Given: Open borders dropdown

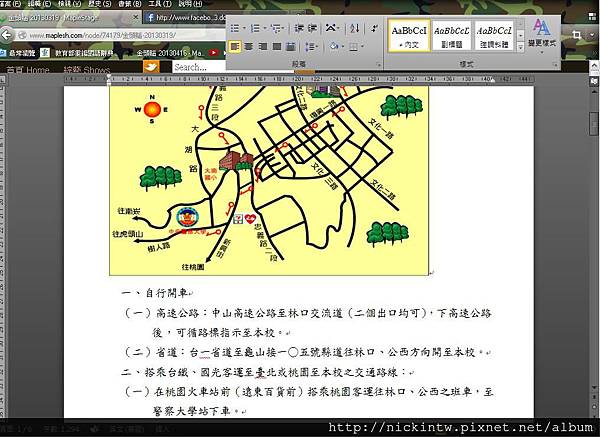Looking at the screenshot, I should click(362, 47).
